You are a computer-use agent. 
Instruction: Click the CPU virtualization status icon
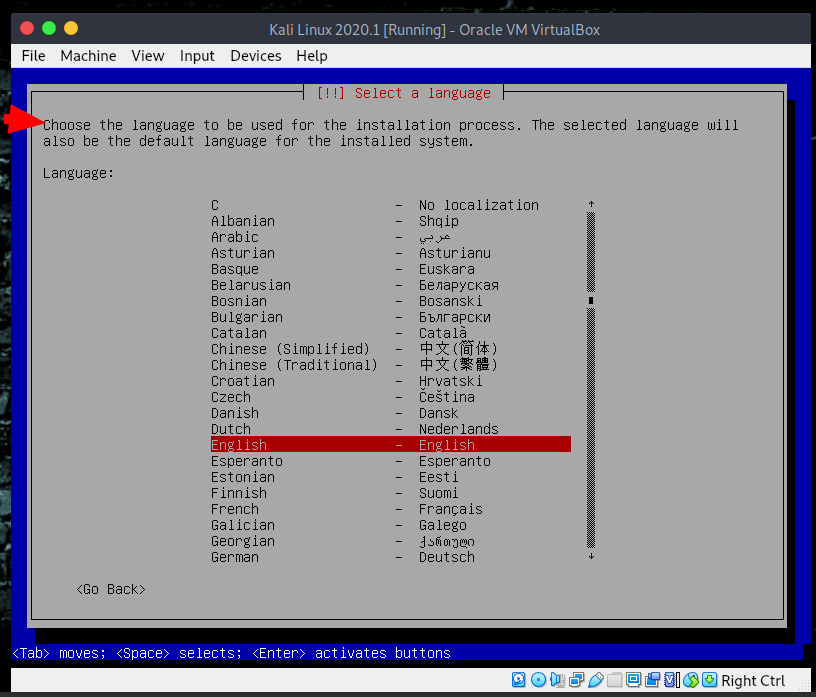(671, 680)
